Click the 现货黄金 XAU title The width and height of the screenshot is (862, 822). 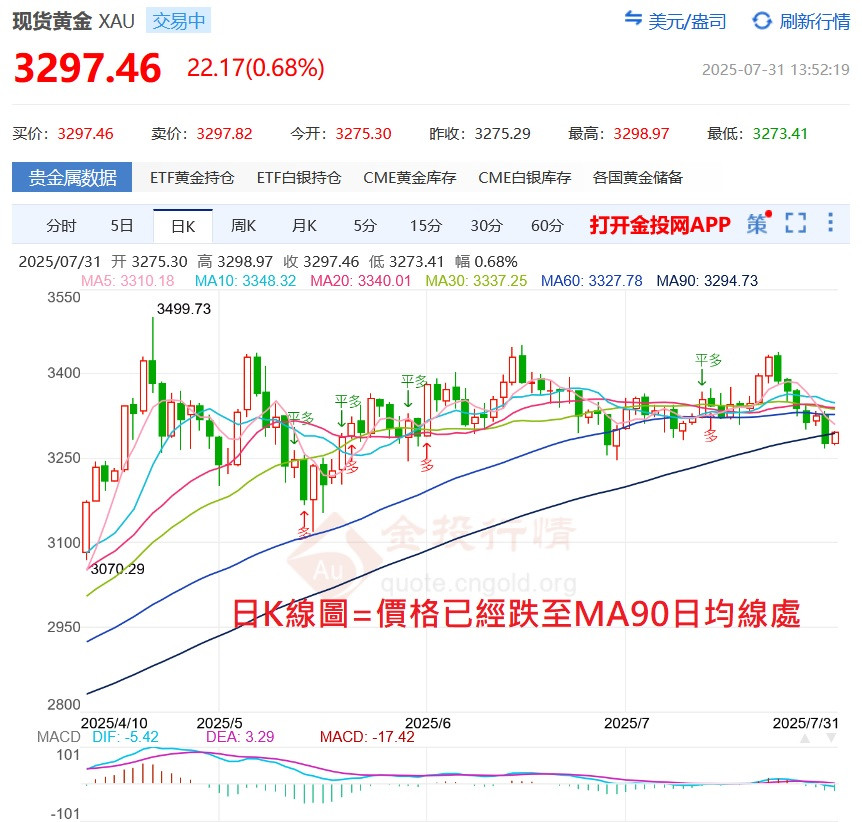pyautogui.click(x=74, y=21)
